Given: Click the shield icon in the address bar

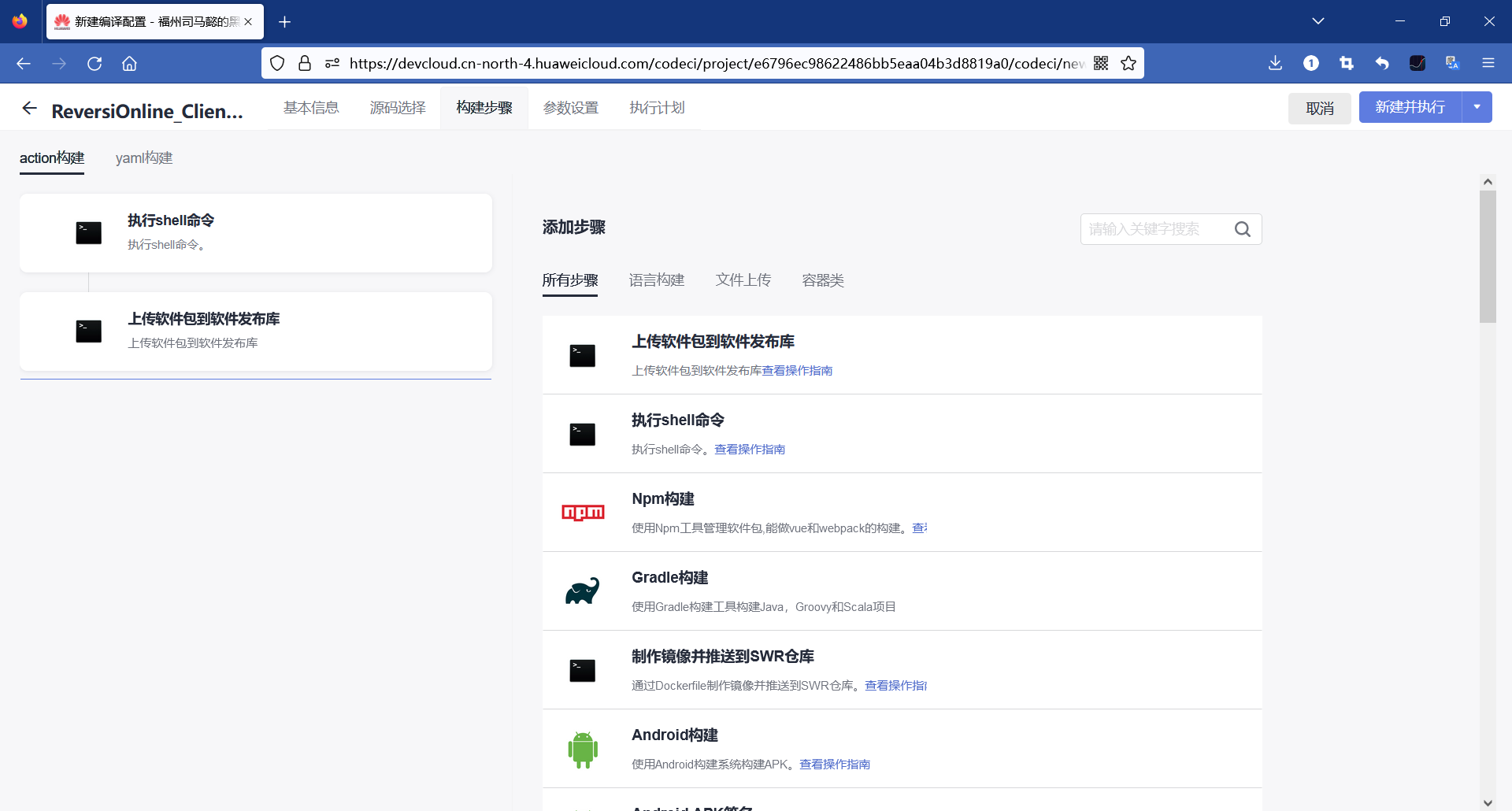Looking at the screenshot, I should click(277, 63).
